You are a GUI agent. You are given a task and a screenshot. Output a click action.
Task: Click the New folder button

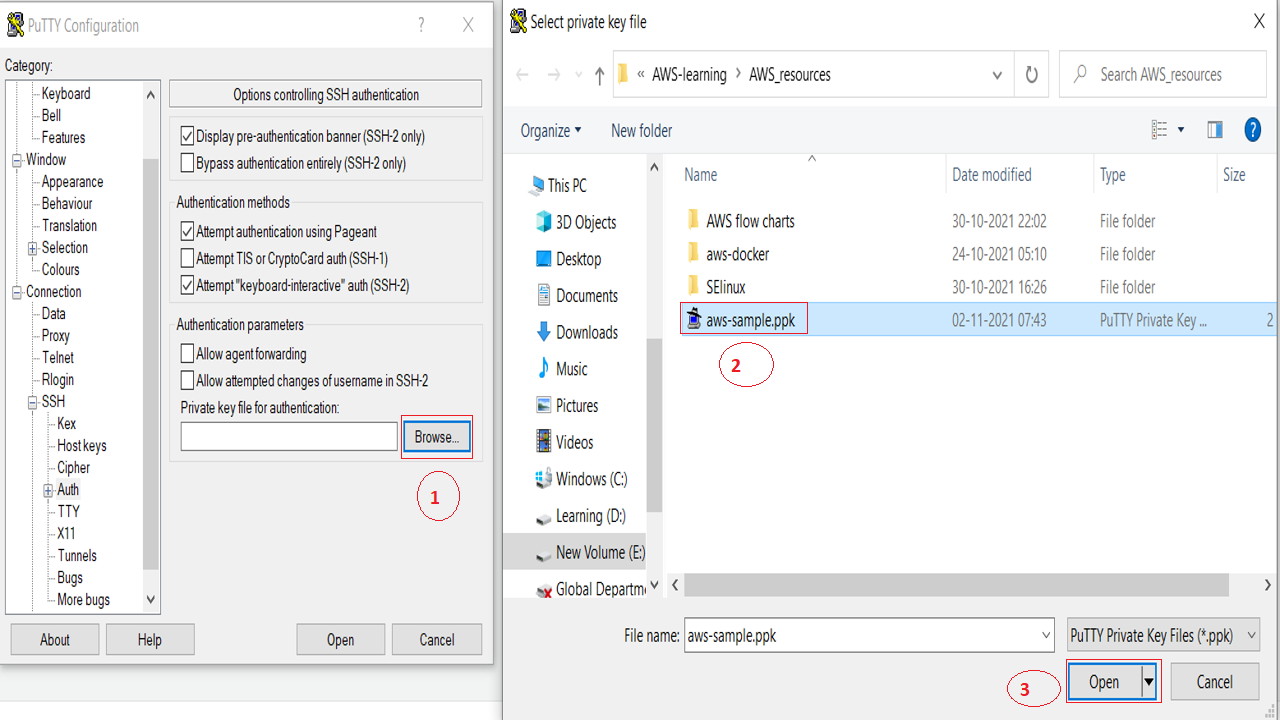(x=642, y=131)
